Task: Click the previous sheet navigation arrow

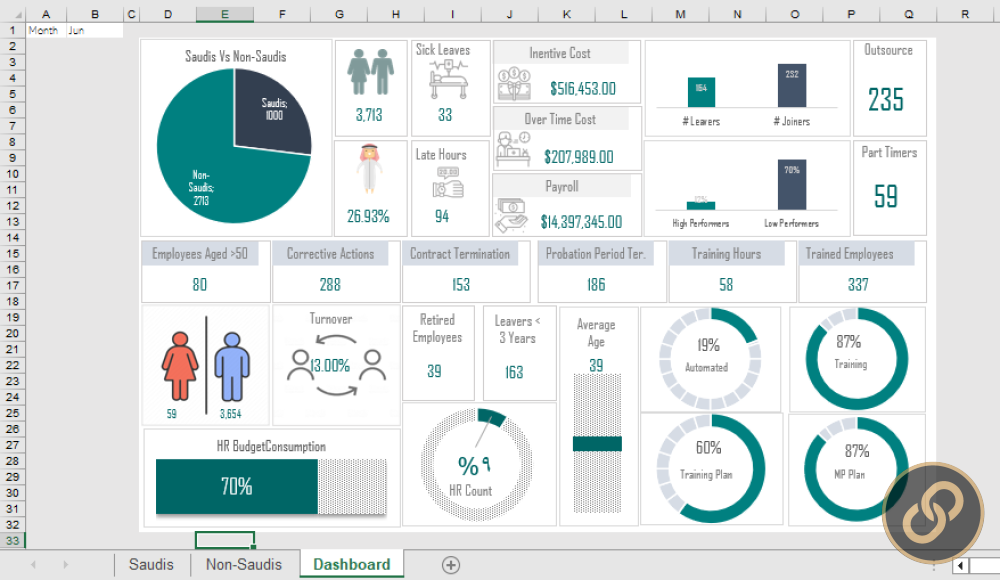Action: coord(33,565)
